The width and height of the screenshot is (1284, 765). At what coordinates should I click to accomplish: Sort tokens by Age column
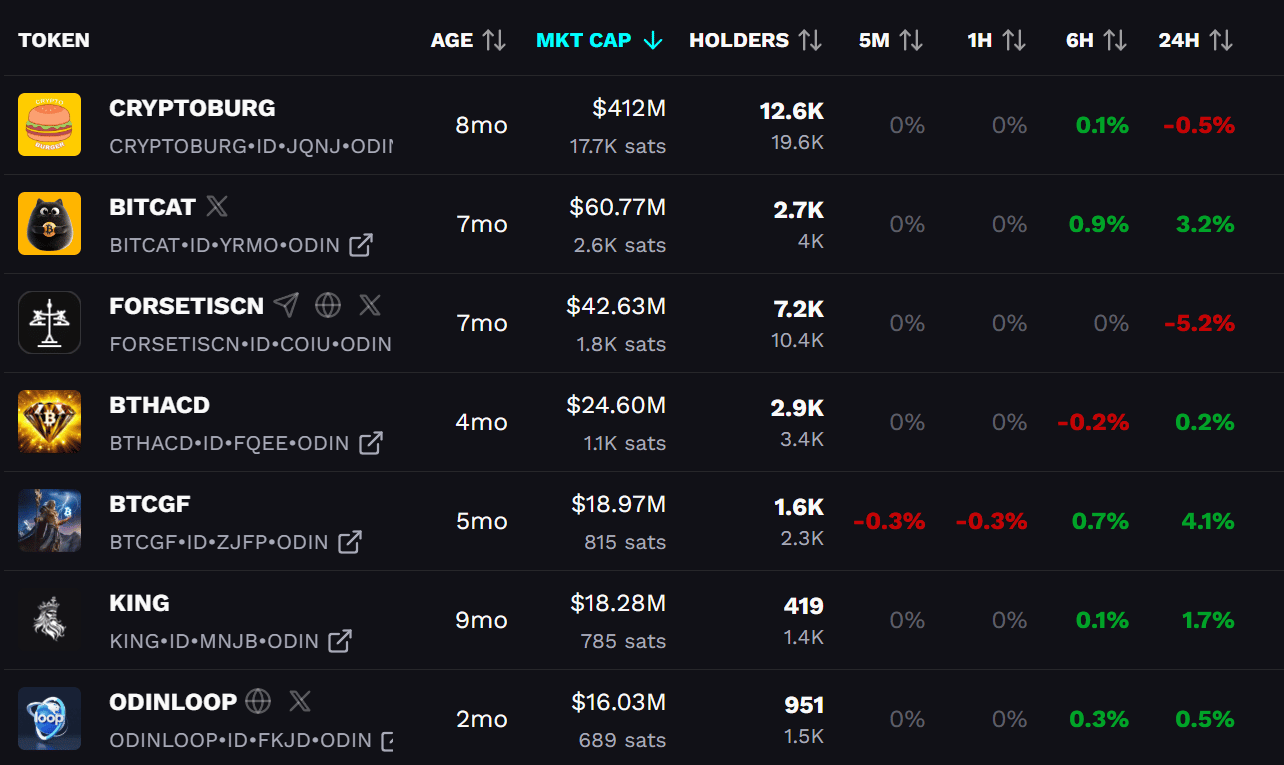468,40
